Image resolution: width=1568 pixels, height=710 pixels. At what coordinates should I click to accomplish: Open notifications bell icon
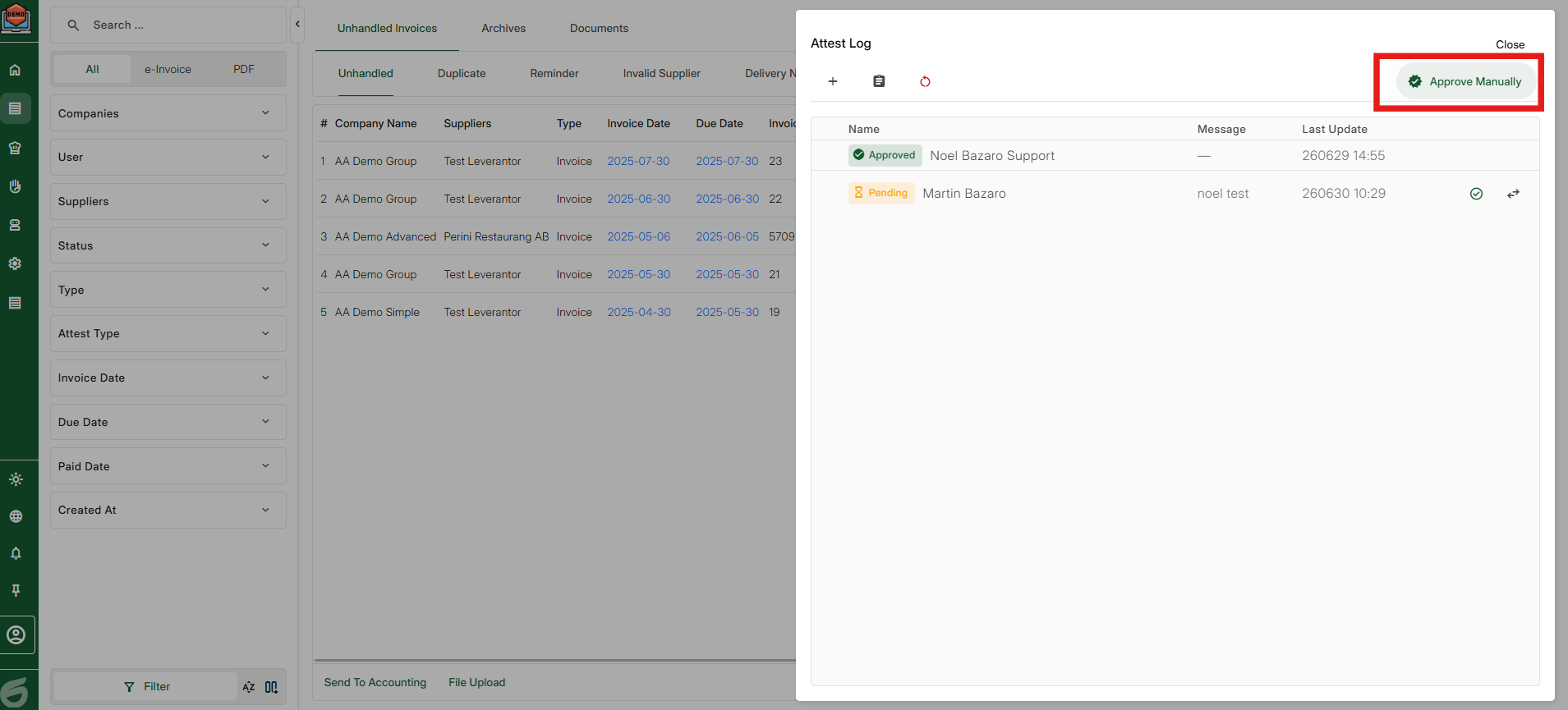pos(16,553)
